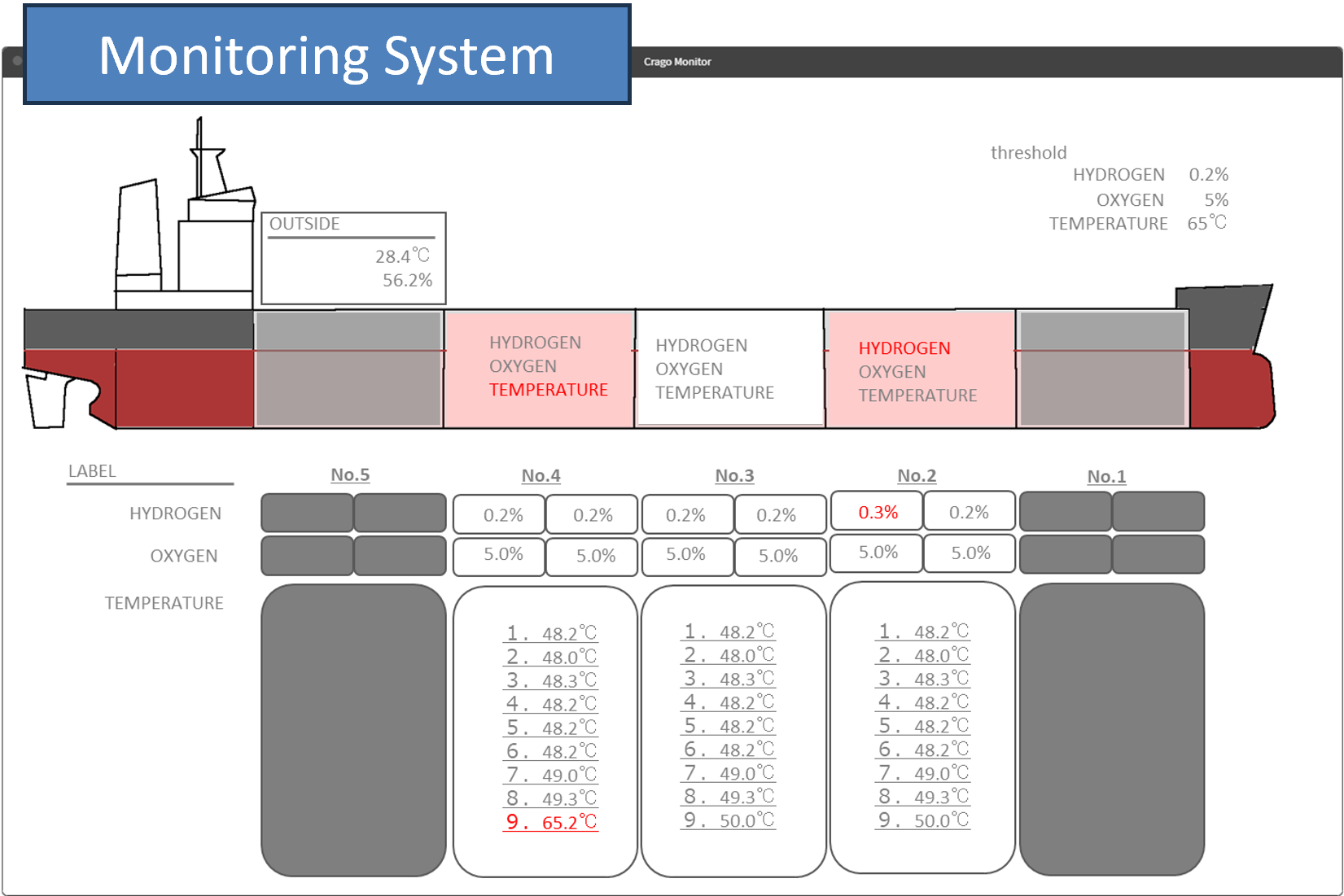Select No.4 first hydrogen cell 0.2%
The image size is (1344, 896).
[x=499, y=515]
